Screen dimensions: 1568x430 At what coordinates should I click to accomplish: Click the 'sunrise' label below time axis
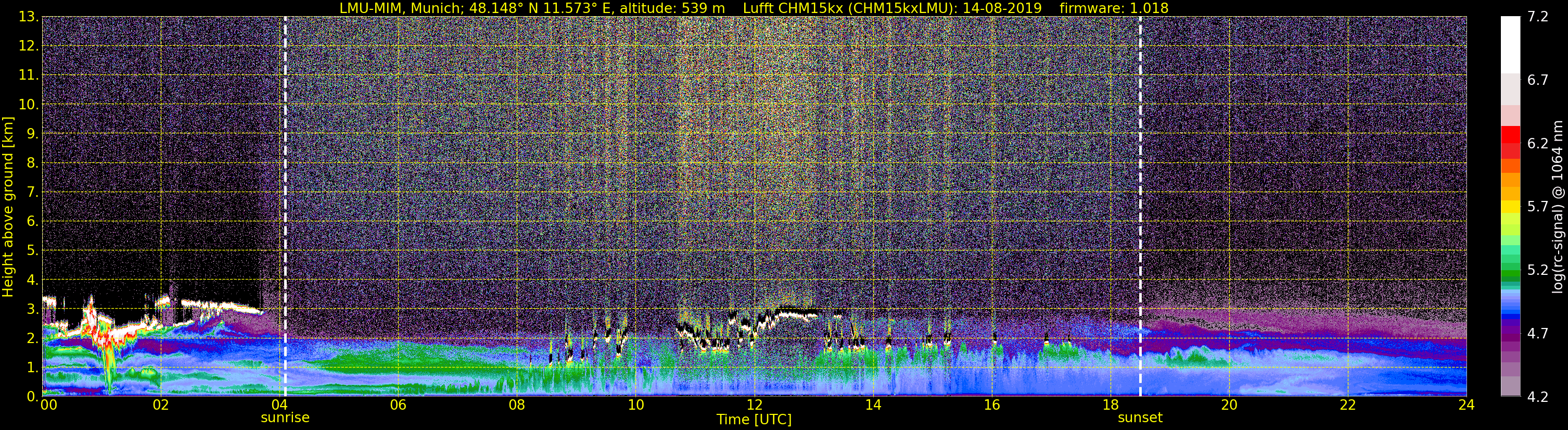coord(285,417)
